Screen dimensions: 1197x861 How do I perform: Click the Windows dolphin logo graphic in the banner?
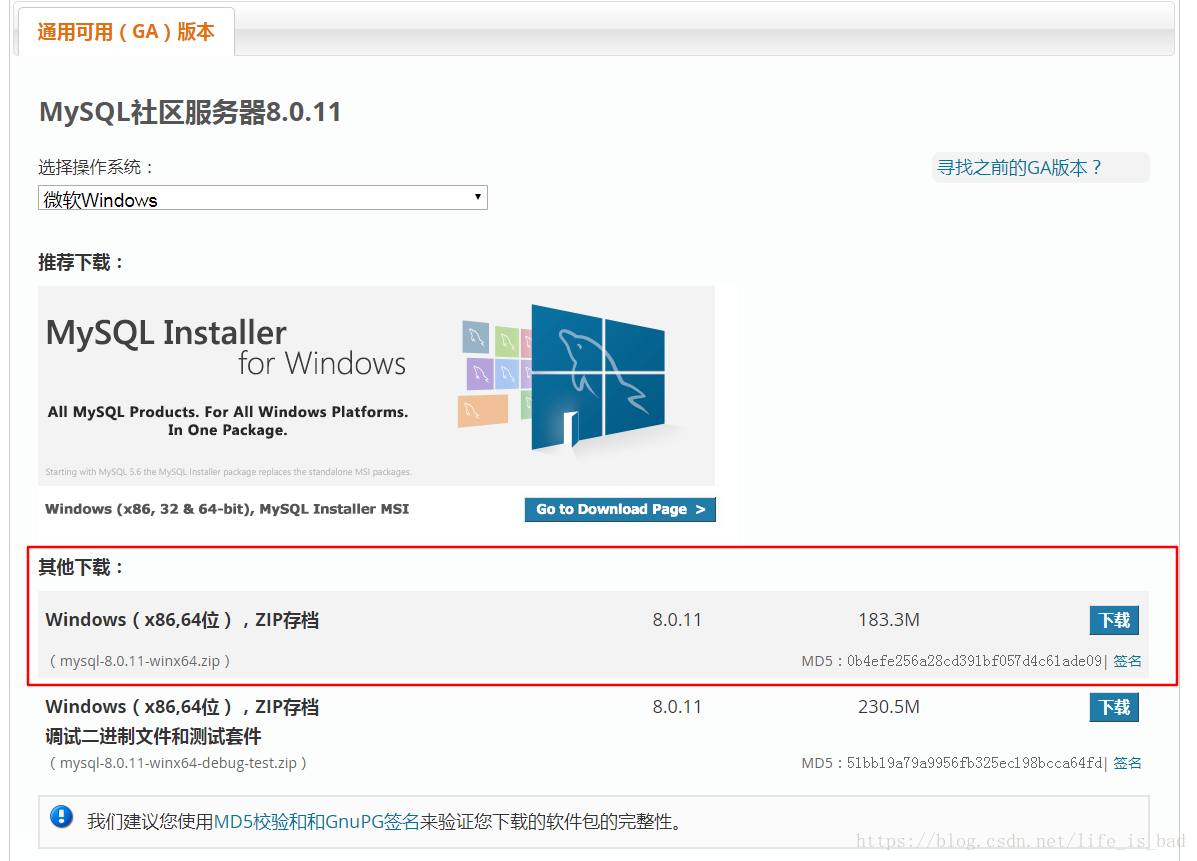click(x=598, y=378)
